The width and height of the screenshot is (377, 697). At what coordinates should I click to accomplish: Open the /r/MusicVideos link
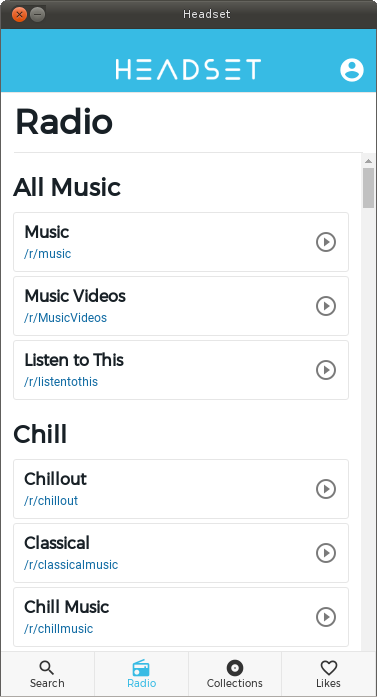[65, 318]
